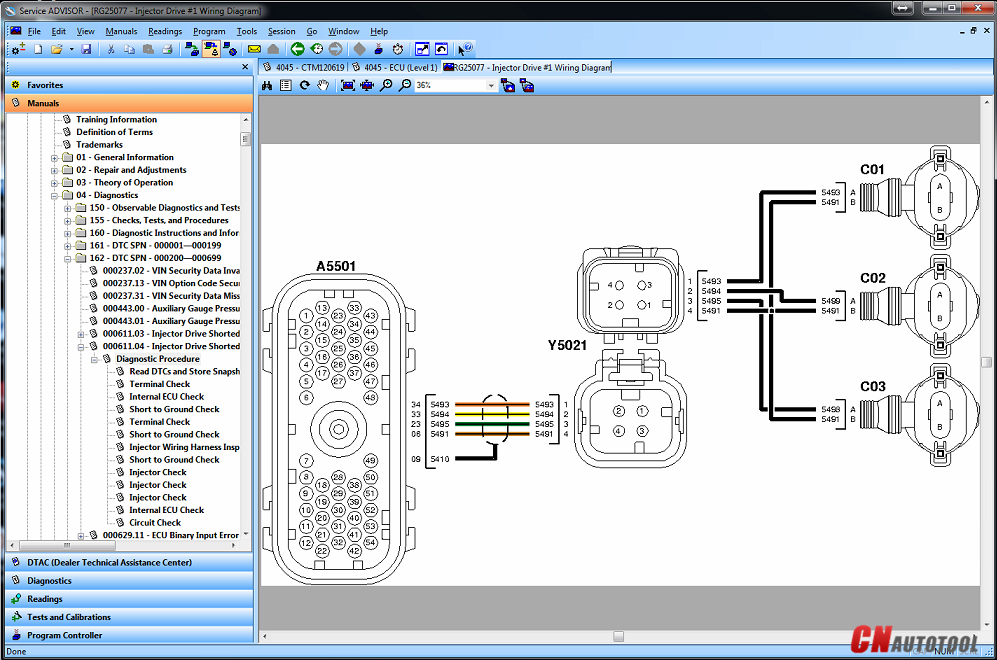Open history with the green clock icon
The height and width of the screenshot is (660, 997).
317,49
